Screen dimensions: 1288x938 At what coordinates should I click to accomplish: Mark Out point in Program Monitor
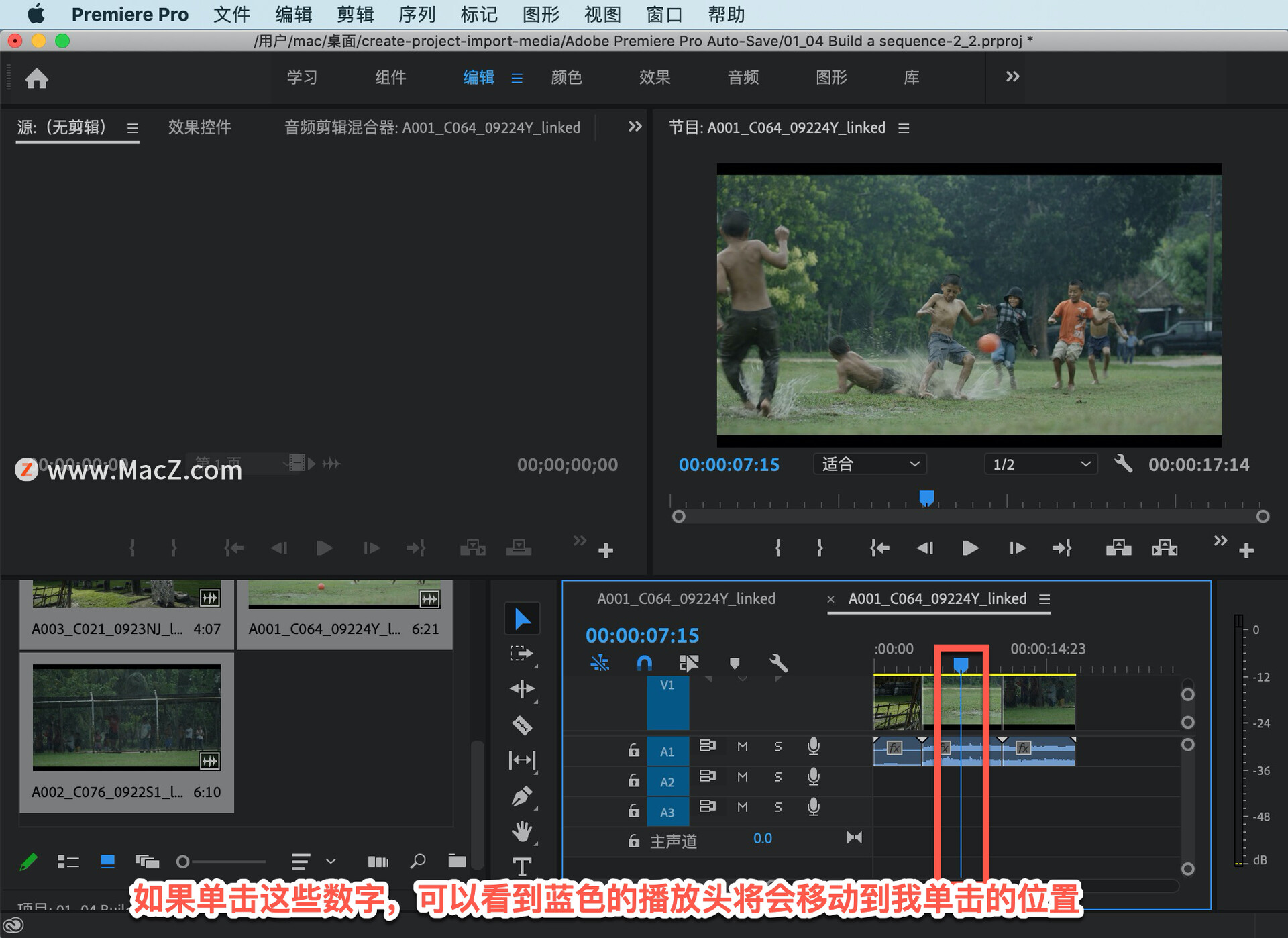(x=820, y=548)
